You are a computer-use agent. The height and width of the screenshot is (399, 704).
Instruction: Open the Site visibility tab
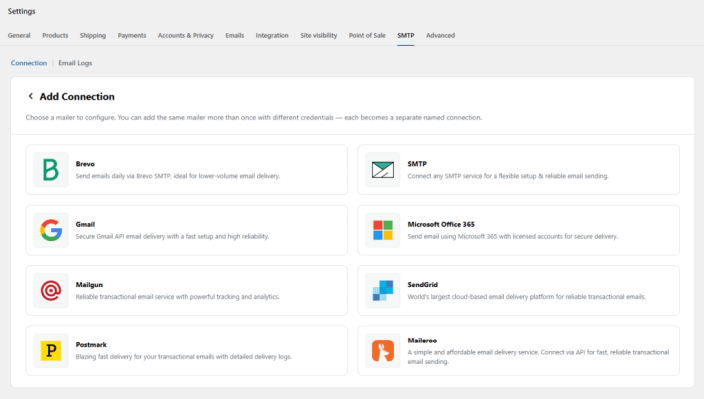(x=319, y=35)
